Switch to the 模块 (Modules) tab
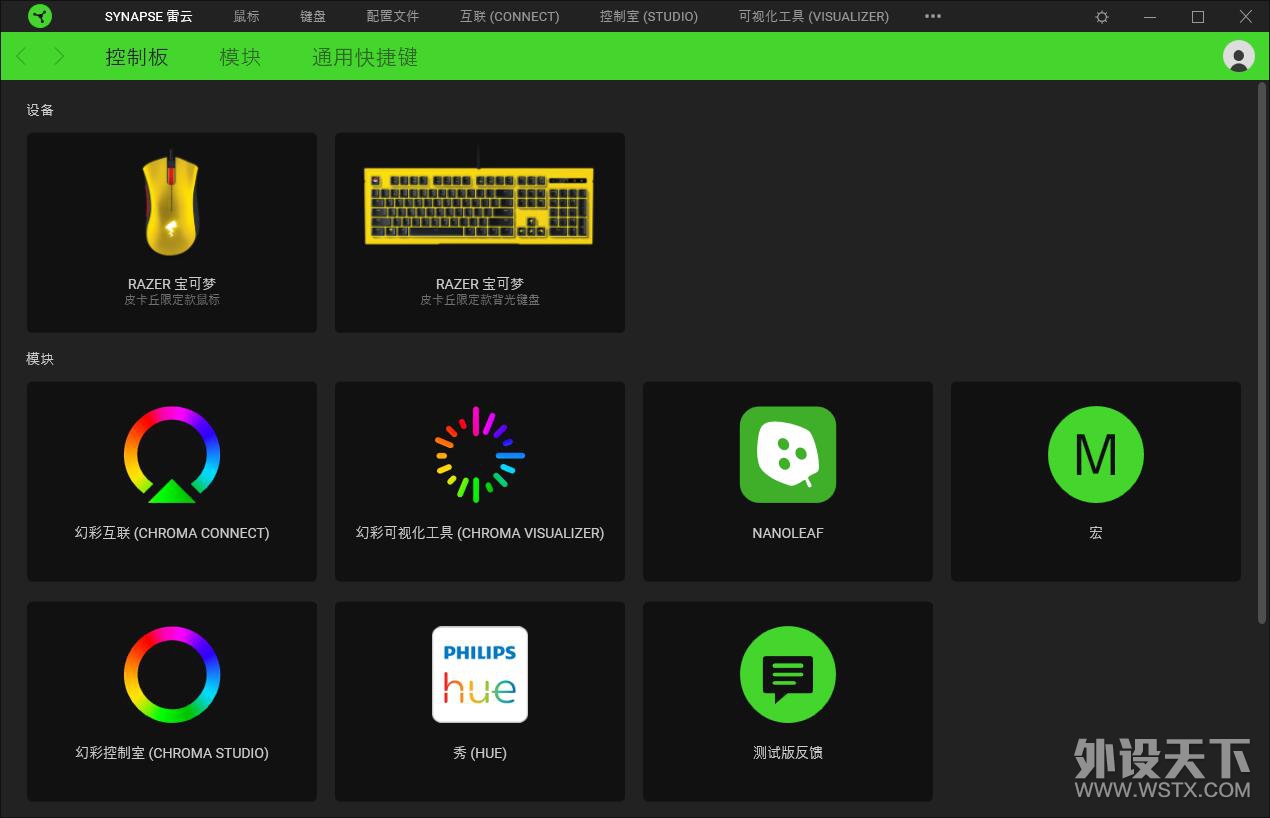The height and width of the screenshot is (818, 1270). coord(240,57)
